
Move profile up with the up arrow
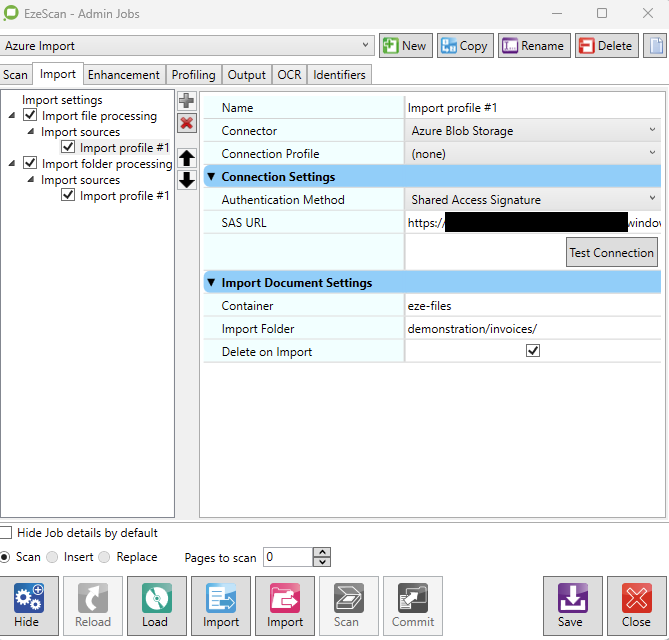pos(186,158)
